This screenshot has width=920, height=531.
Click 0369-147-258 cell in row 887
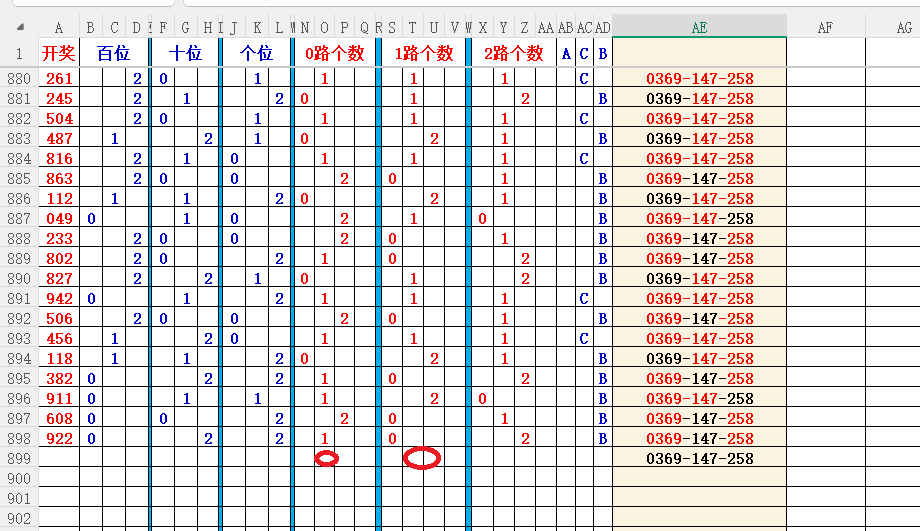pyautogui.click(x=699, y=218)
